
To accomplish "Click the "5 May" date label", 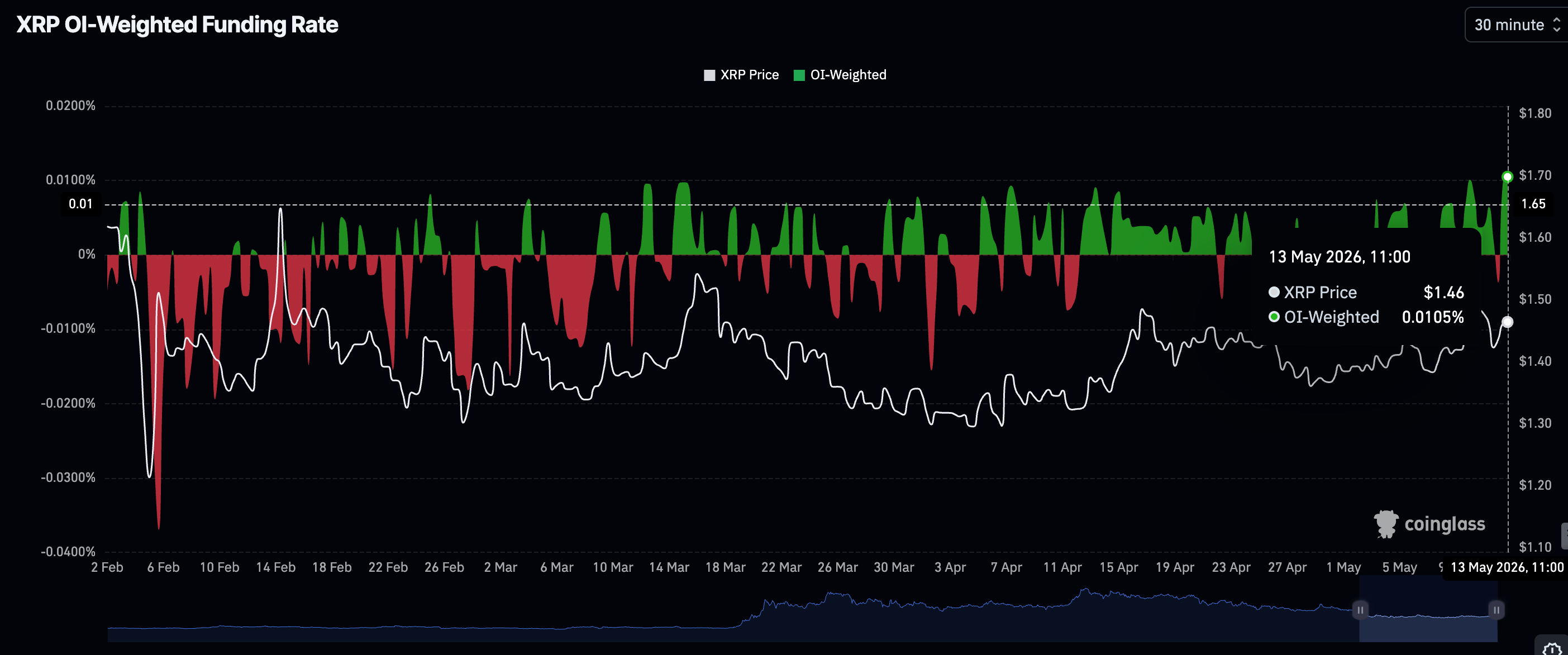I will point(1399,567).
